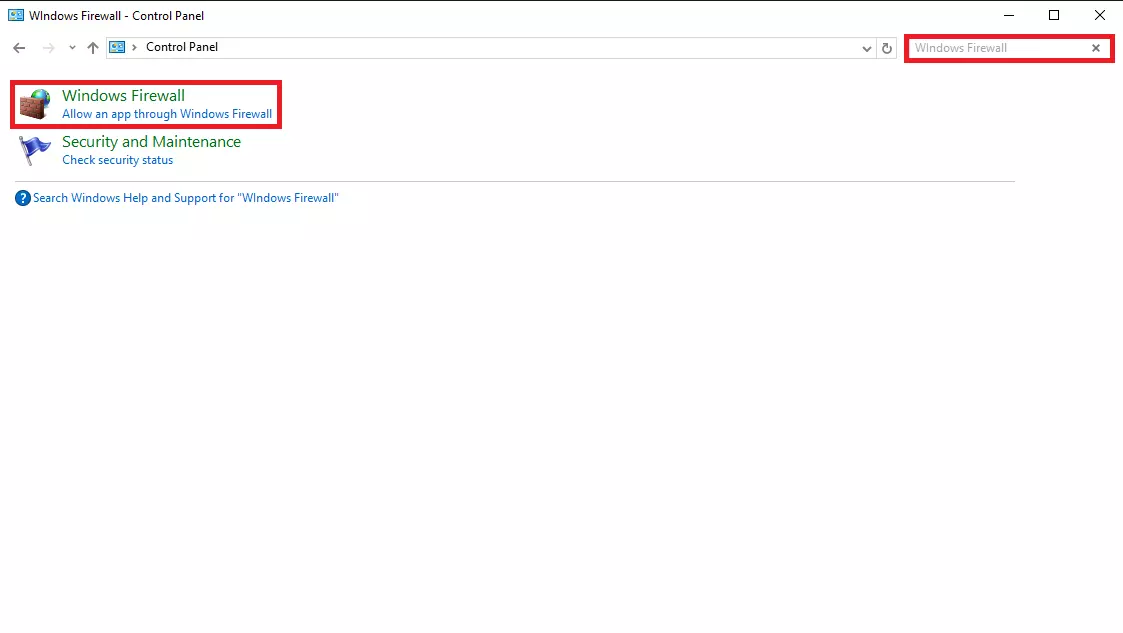Refresh the Control Panel view
Image resolution: width=1123 pixels, height=633 pixels.
tap(887, 48)
